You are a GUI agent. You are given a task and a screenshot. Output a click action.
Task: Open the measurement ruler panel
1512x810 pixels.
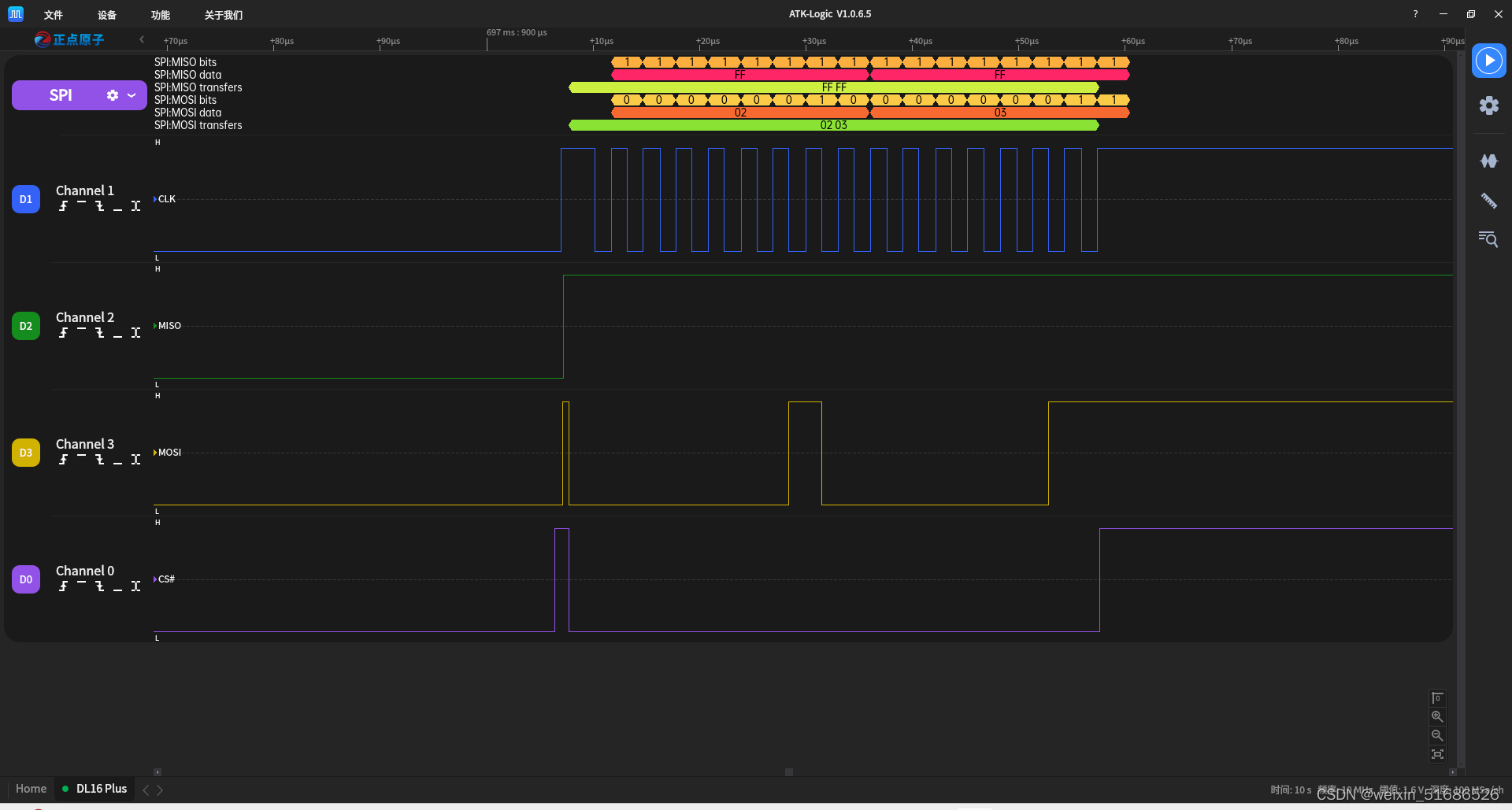(1488, 201)
